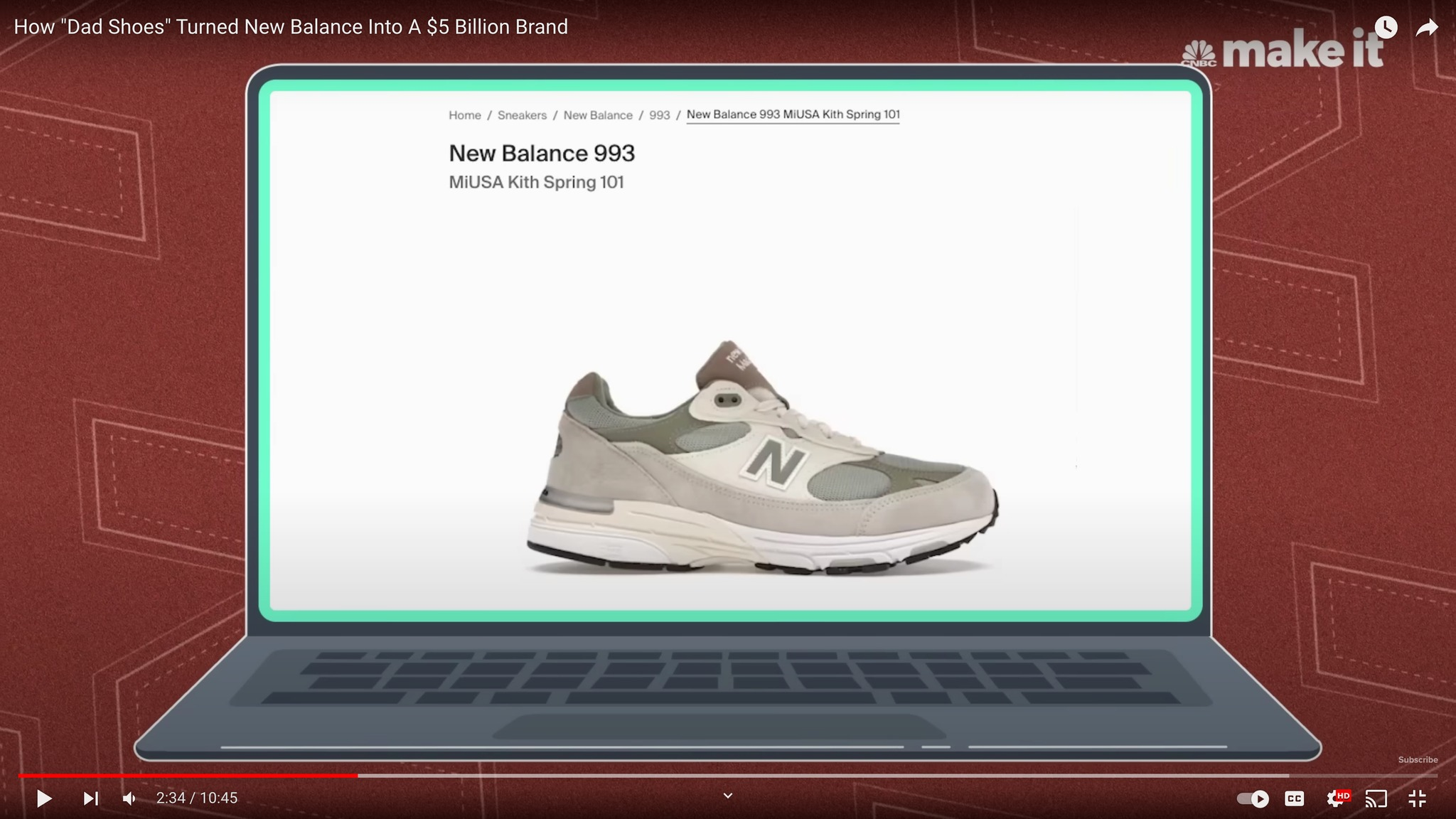The image size is (1456, 819).
Task: Click the 2:34 / 10:45 time display
Action: coord(197,798)
